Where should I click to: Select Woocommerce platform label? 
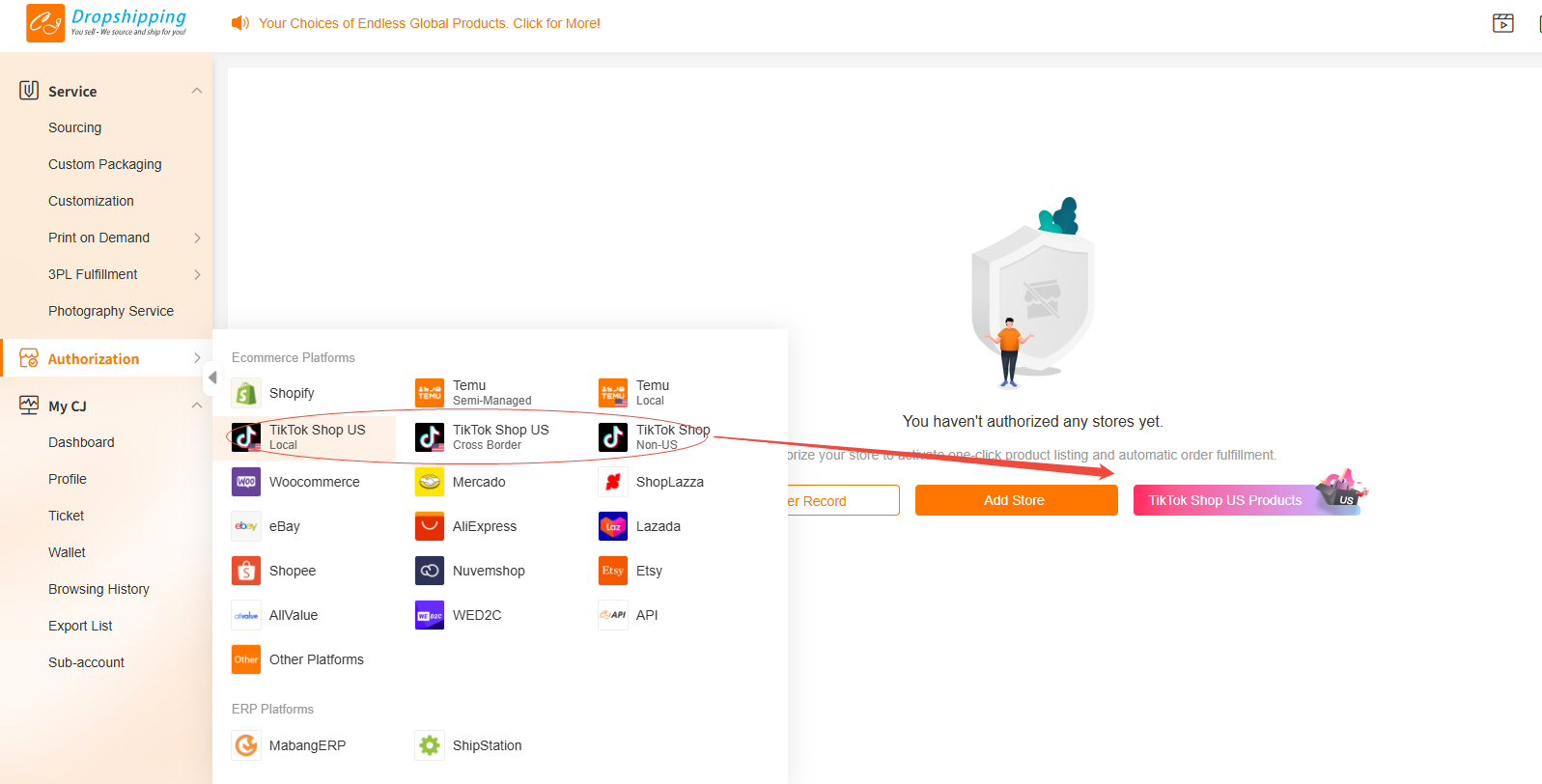coord(315,482)
